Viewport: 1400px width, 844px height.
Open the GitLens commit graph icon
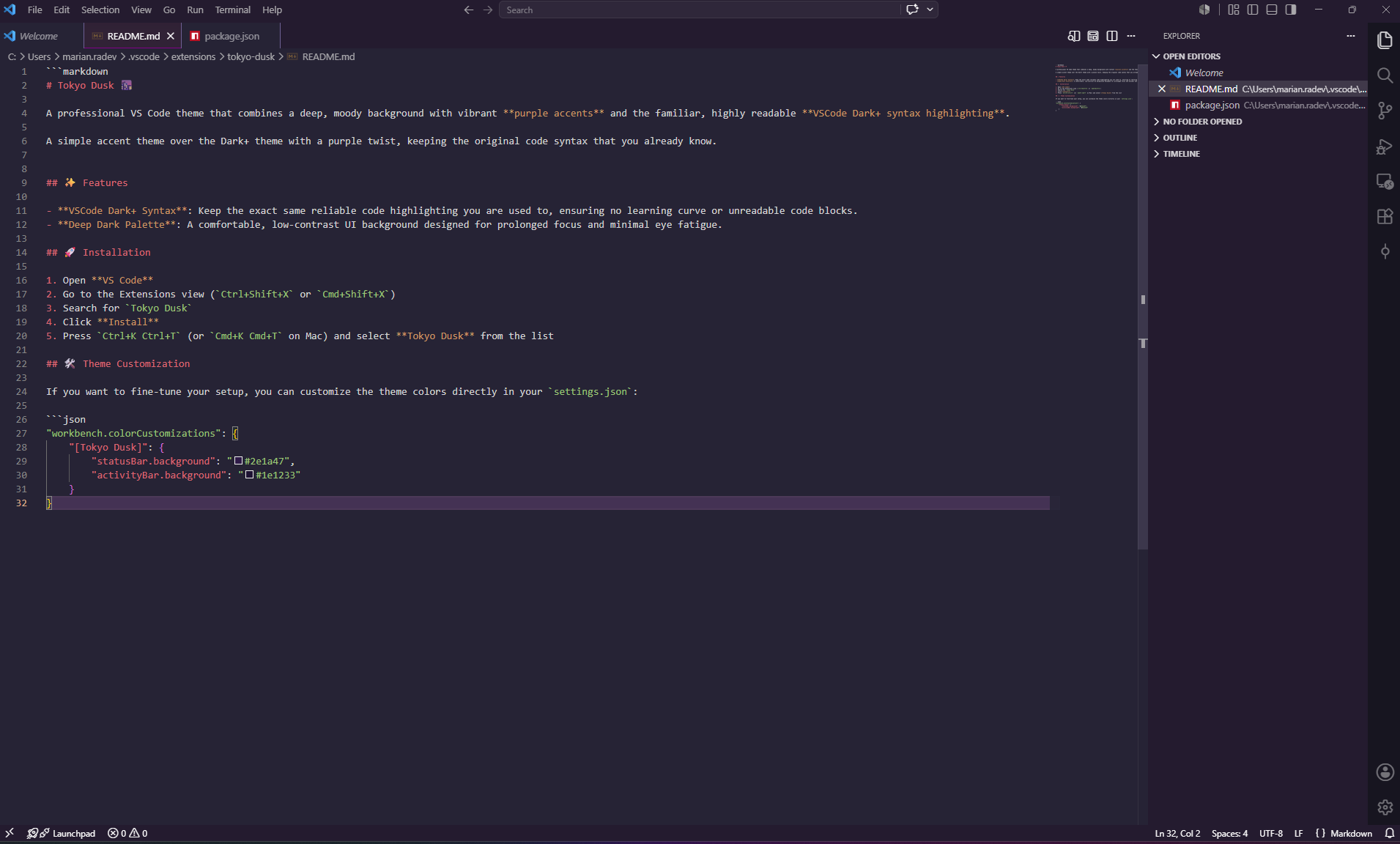coord(1385,251)
